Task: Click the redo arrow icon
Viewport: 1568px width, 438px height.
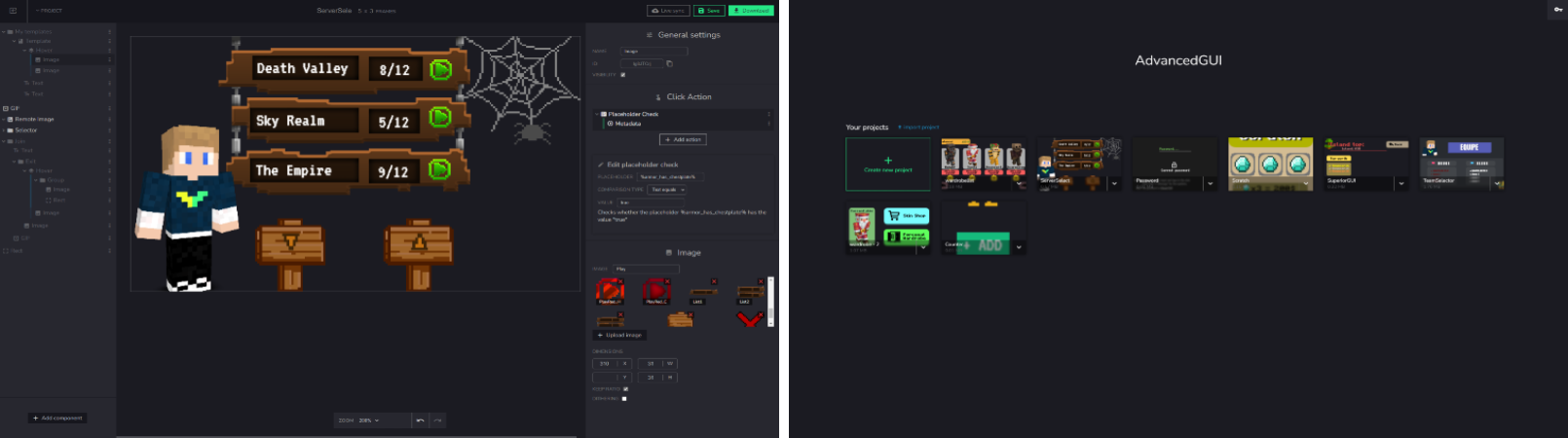Action: 438,420
